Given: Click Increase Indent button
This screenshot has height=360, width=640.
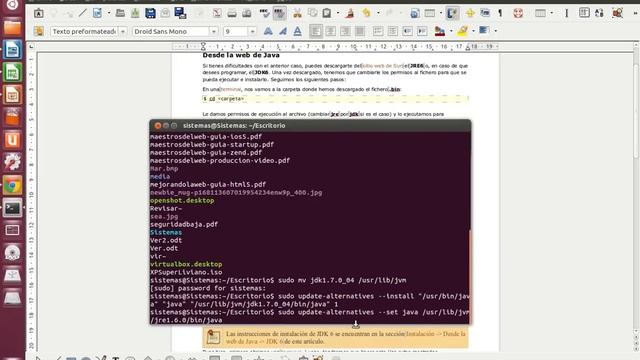Looking at the screenshot, I should tap(422, 31).
